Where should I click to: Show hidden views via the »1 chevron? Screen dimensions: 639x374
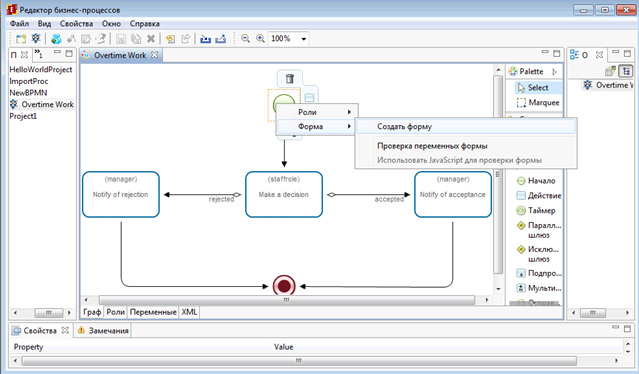tap(38, 53)
